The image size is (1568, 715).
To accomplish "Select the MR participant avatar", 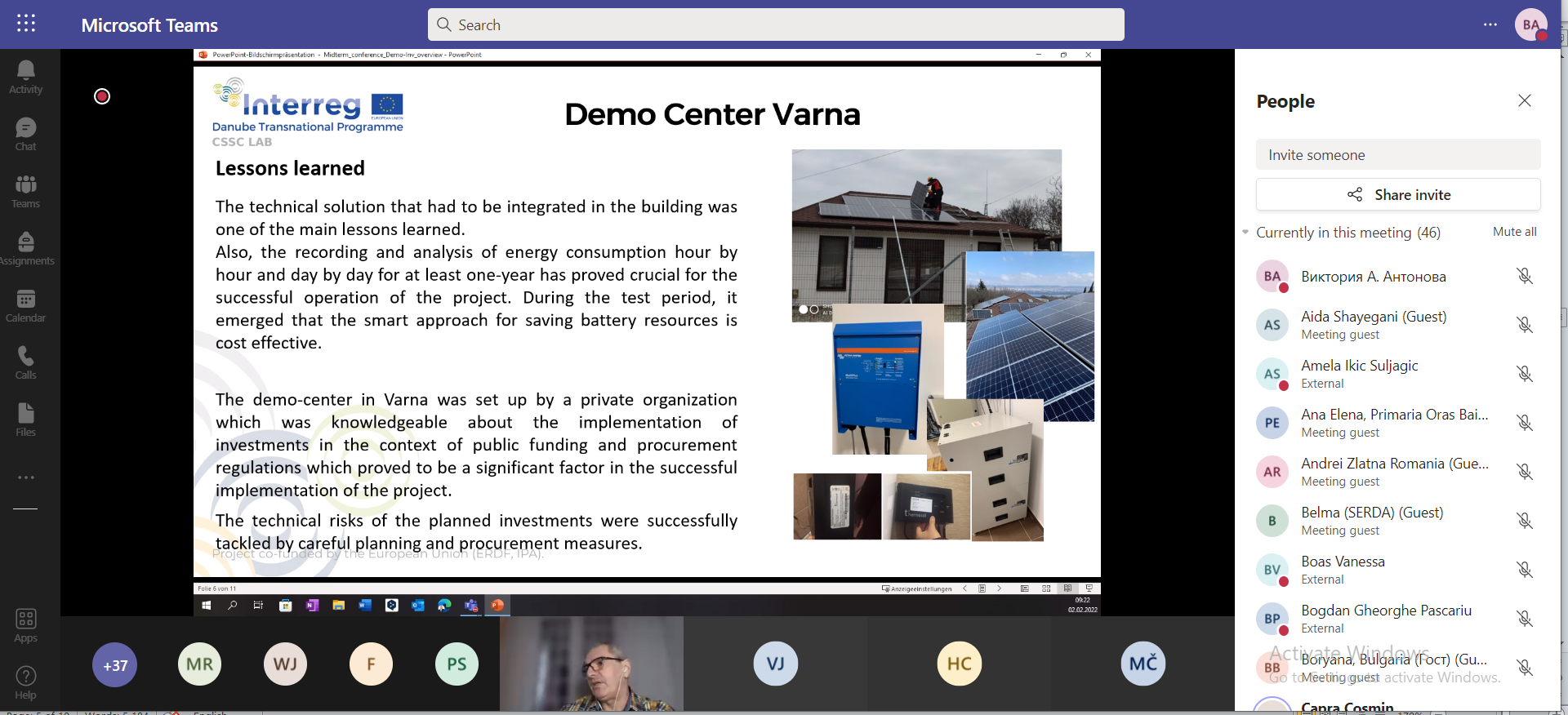I will coord(200,664).
